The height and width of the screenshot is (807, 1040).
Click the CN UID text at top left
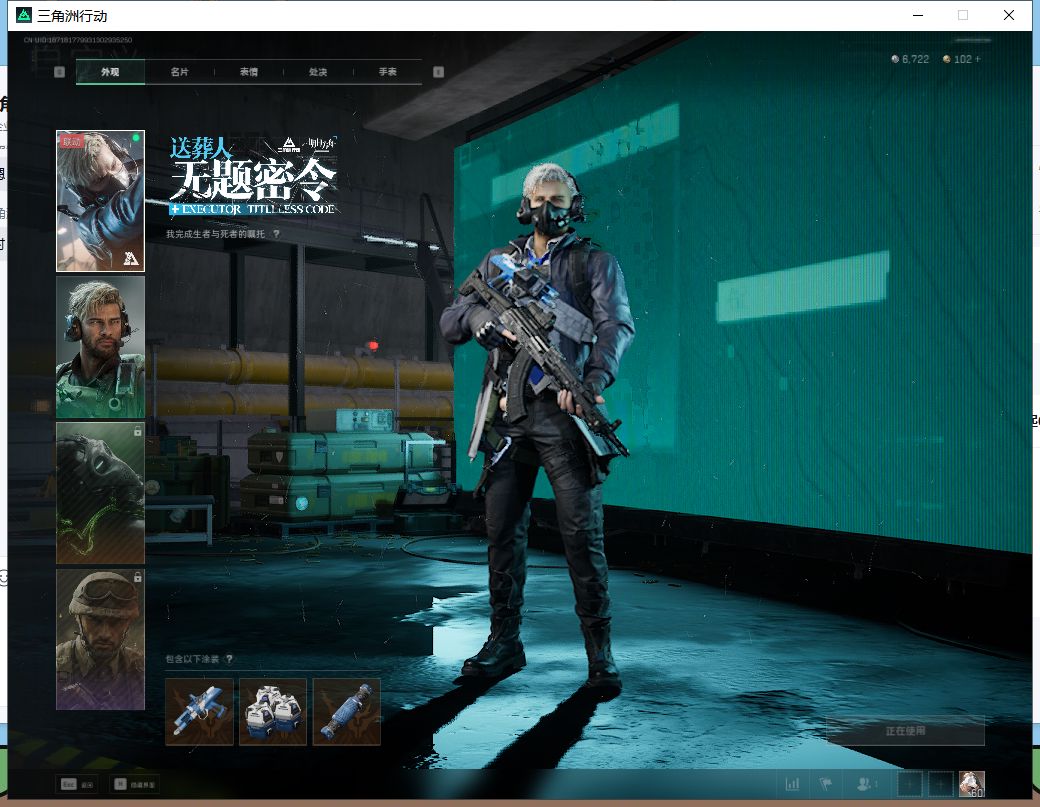coord(78,40)
